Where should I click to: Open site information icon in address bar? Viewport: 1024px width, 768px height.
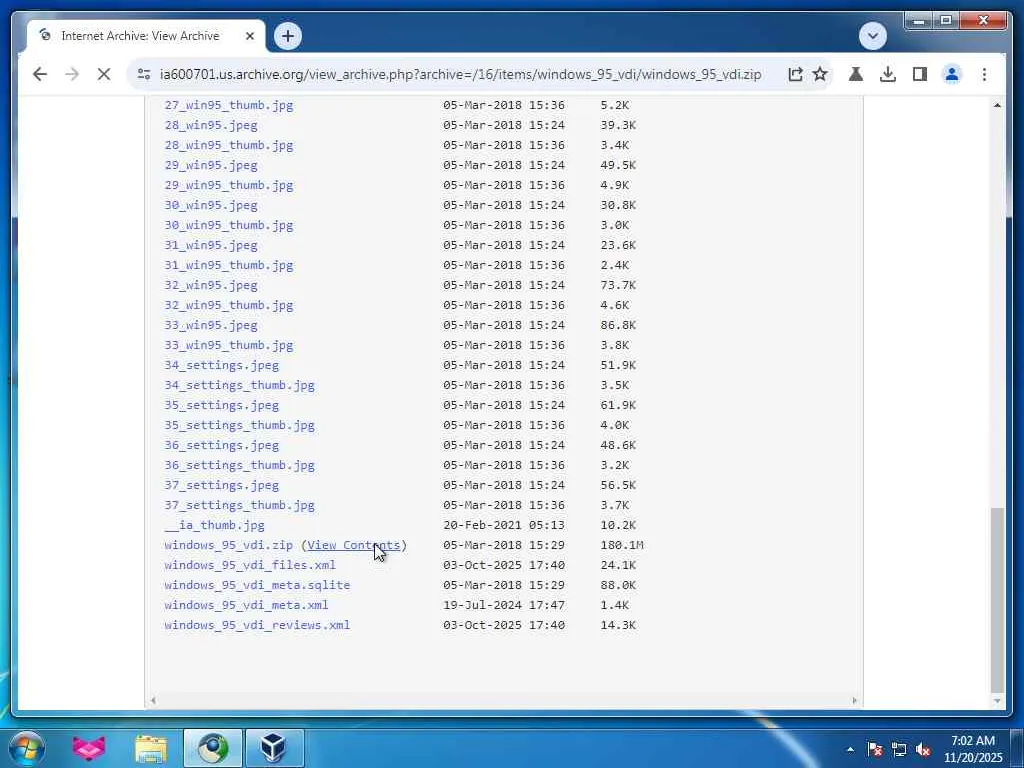pyautogui.click(x=144, y=74)
